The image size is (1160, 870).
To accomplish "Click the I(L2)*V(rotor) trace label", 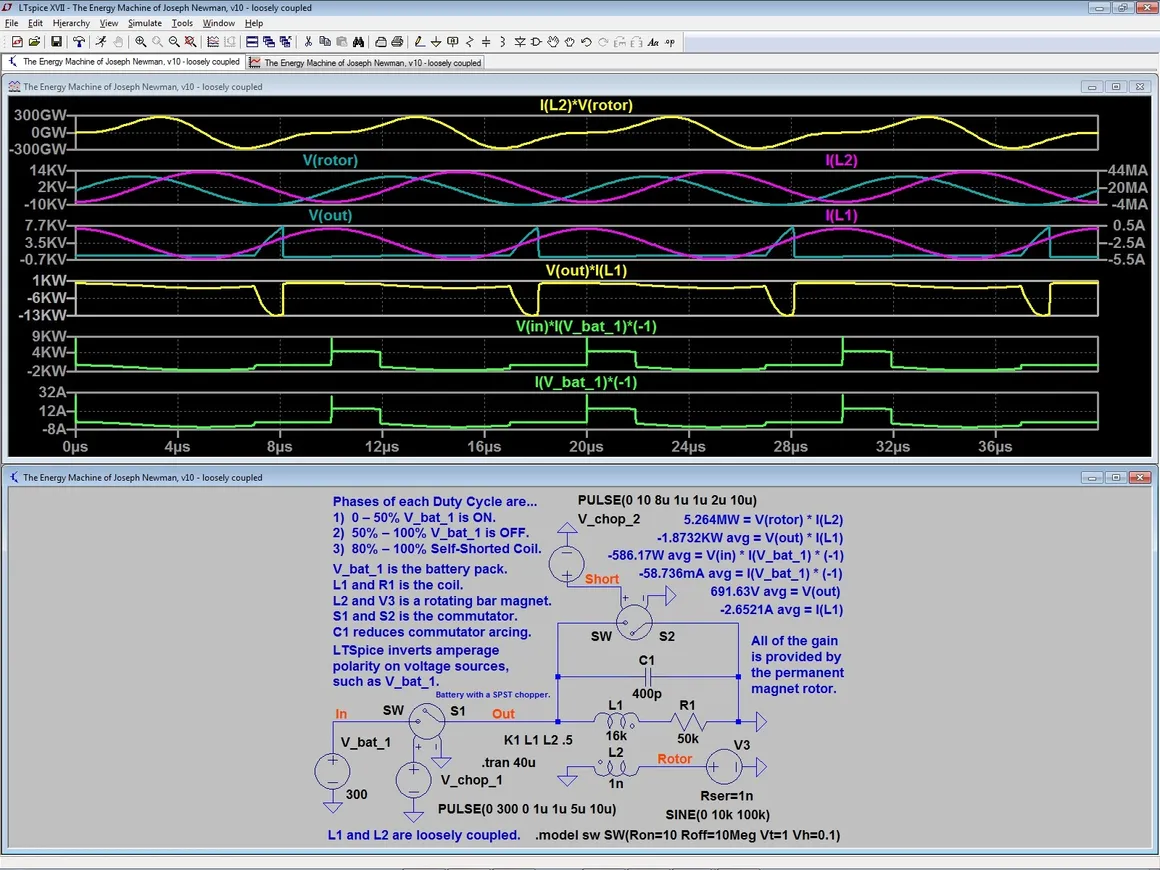I will coord(586,105).
